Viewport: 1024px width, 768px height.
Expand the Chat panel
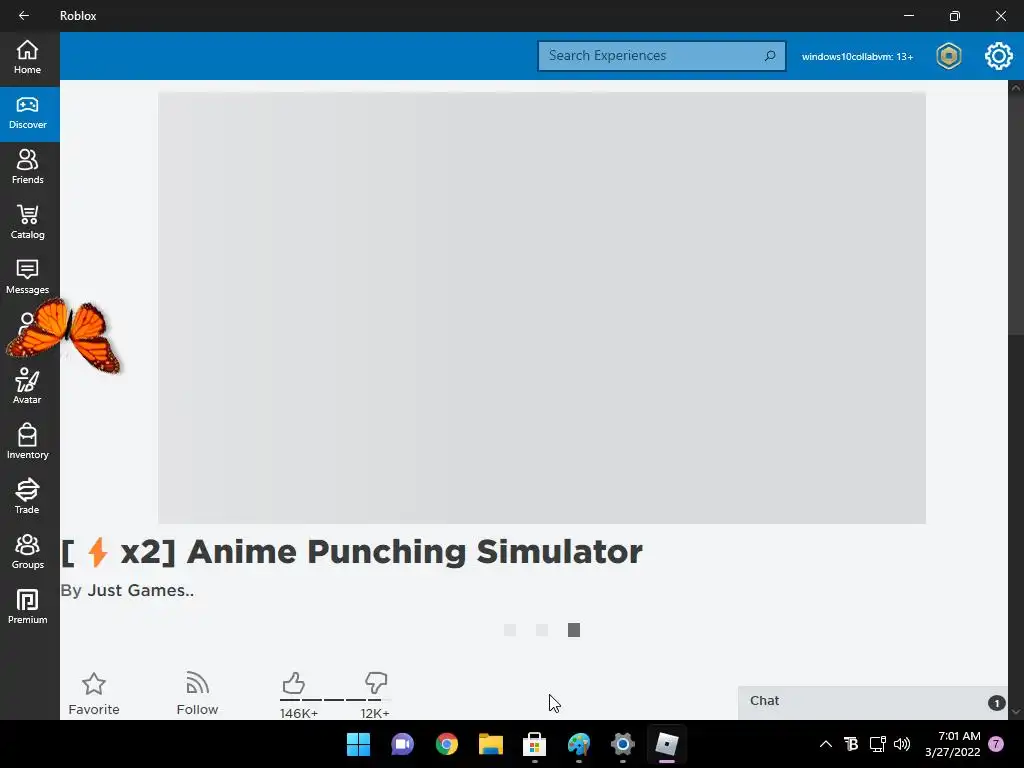pyautogui.click(x=872, y=702)
